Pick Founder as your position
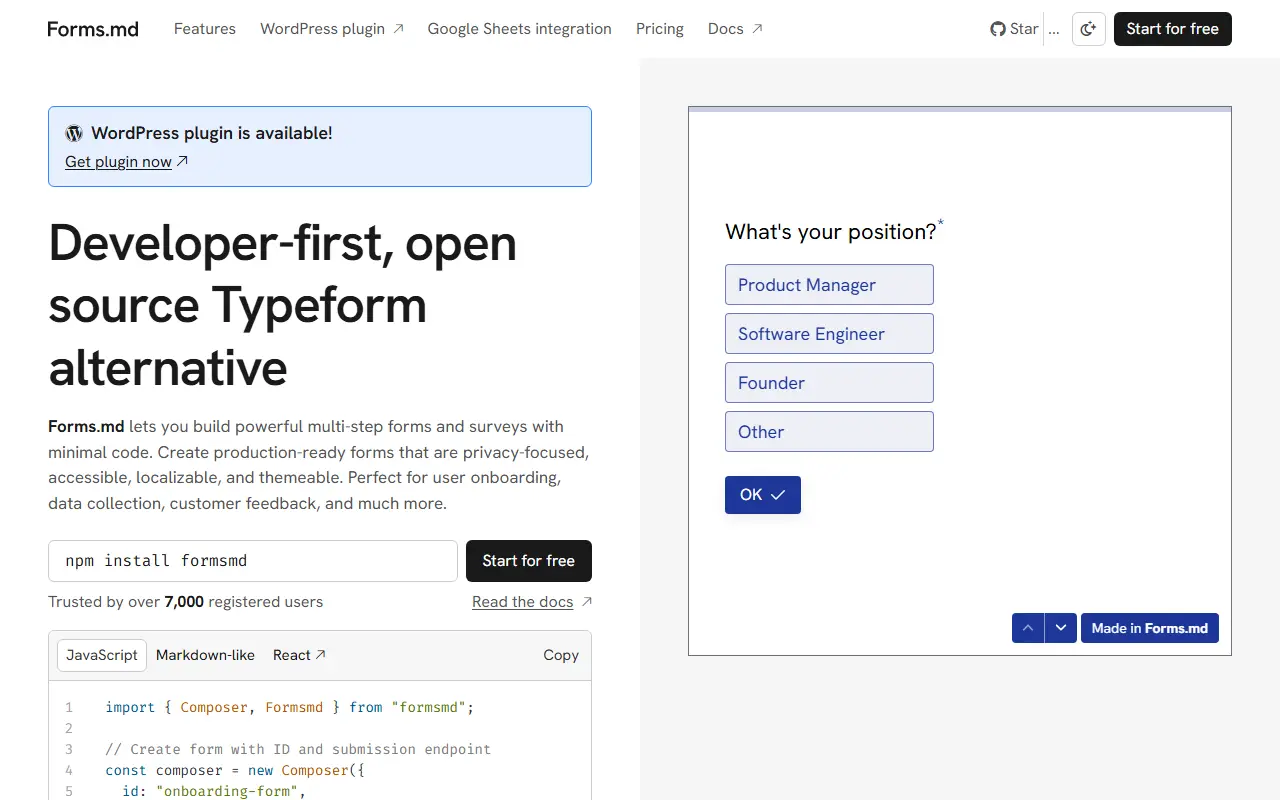 click(829, 383)
